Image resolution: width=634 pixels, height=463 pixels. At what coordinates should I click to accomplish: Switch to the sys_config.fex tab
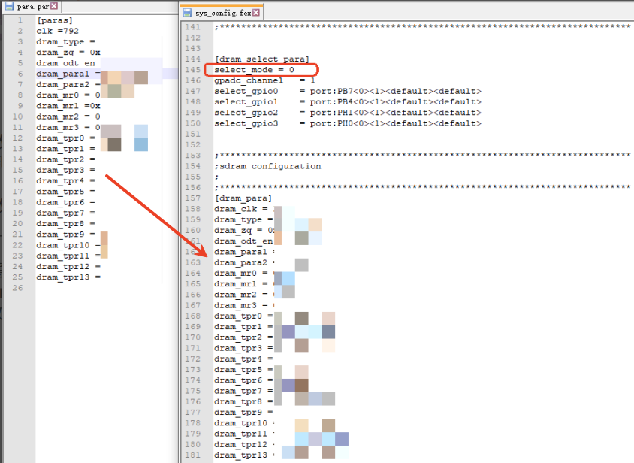coord(218,13)
